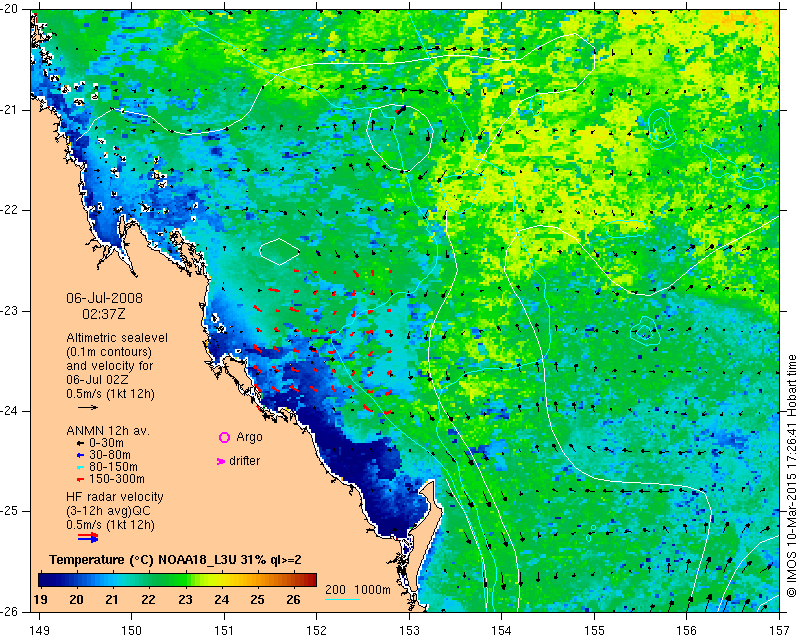Click the 'ANMN 12h av.' legend heading
This screenshot has height=640, width=800.
[108, 431]
